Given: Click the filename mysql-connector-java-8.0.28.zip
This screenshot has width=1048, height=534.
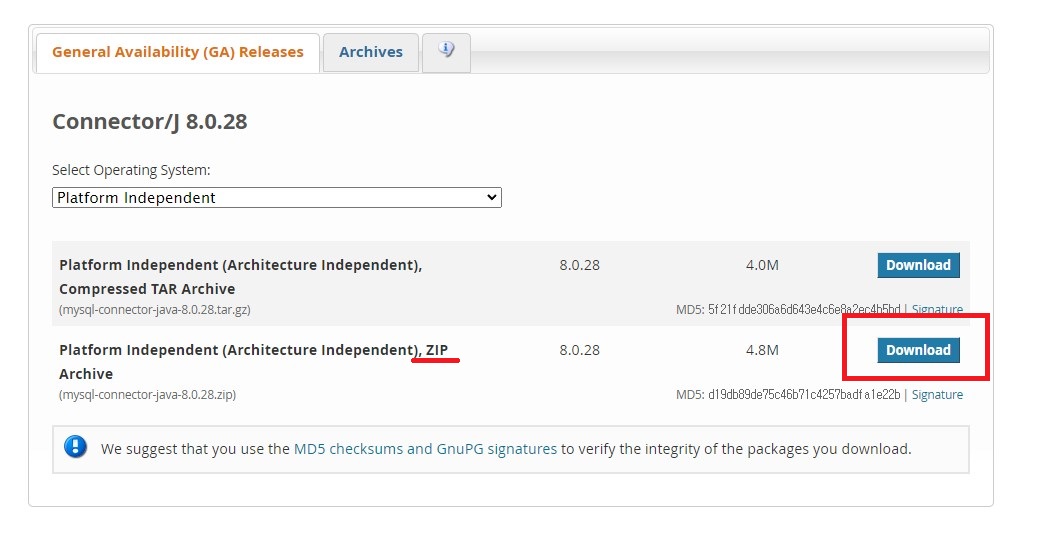Looking at the screenshot, I should 148,395.
